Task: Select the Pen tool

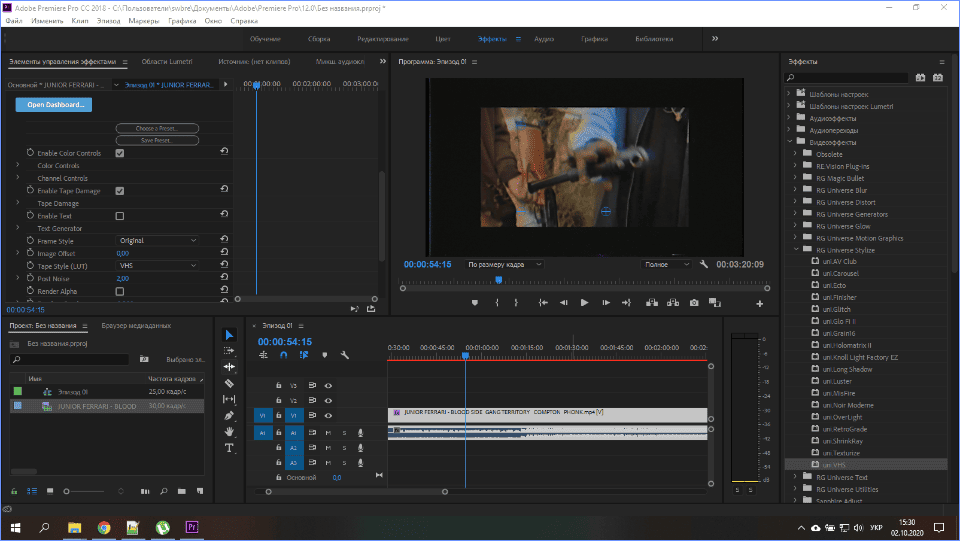Action: (229, 416)
